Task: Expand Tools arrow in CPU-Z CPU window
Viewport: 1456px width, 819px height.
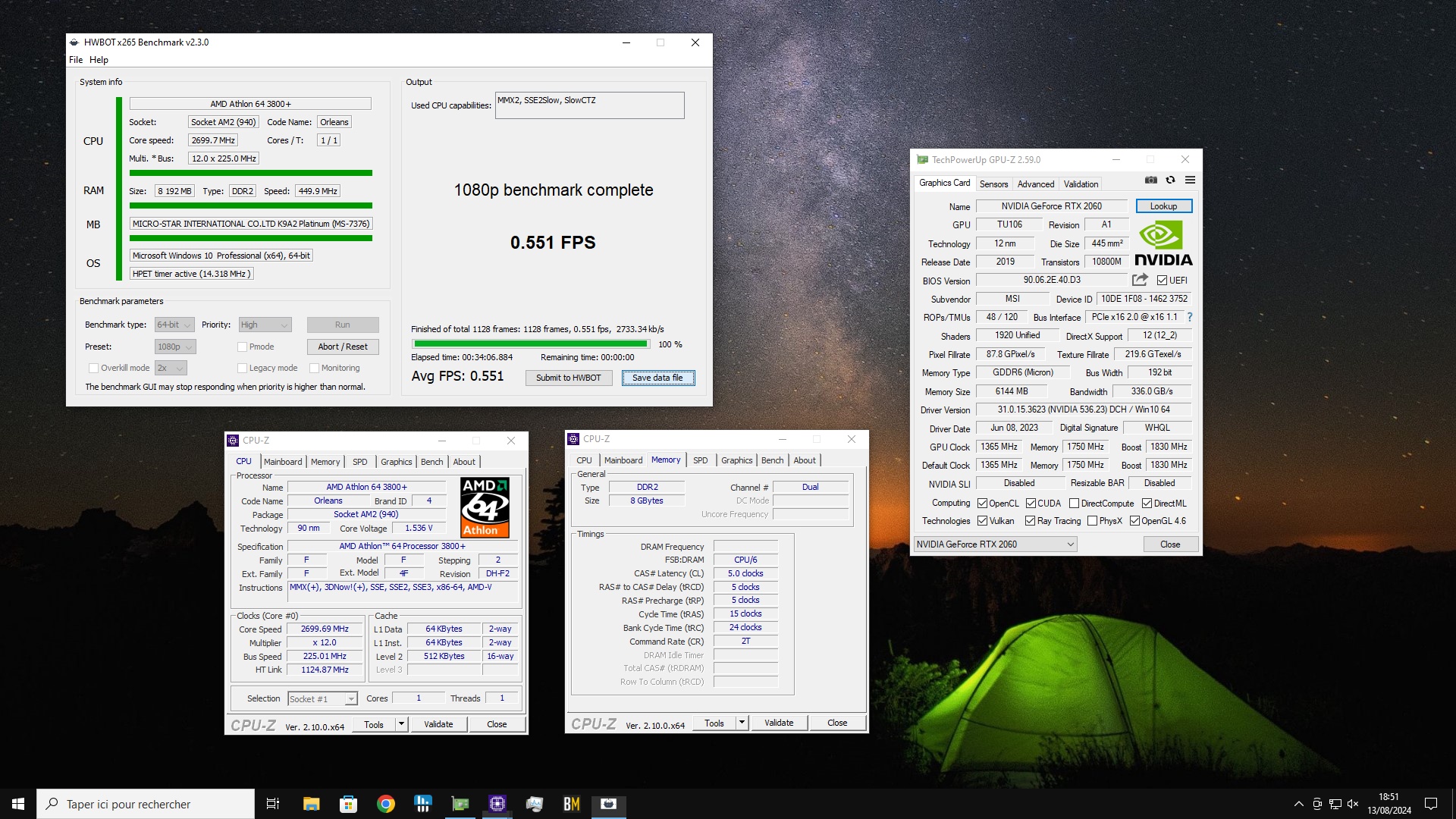Action: (x=401, y=724)
